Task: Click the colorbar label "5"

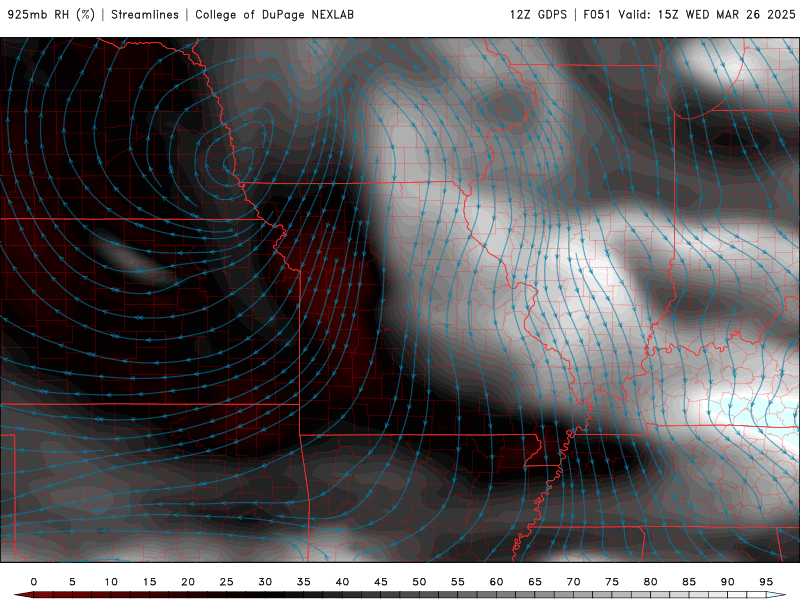Action: 72,582
